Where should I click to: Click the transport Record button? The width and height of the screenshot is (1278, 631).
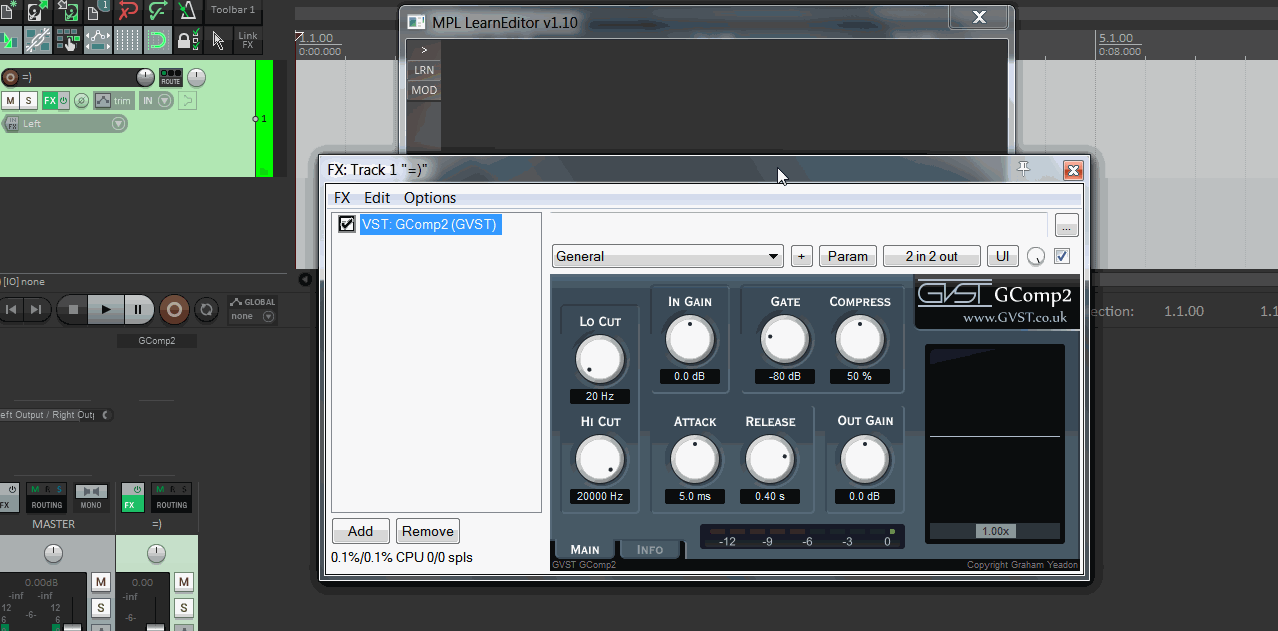pos(174,310)
